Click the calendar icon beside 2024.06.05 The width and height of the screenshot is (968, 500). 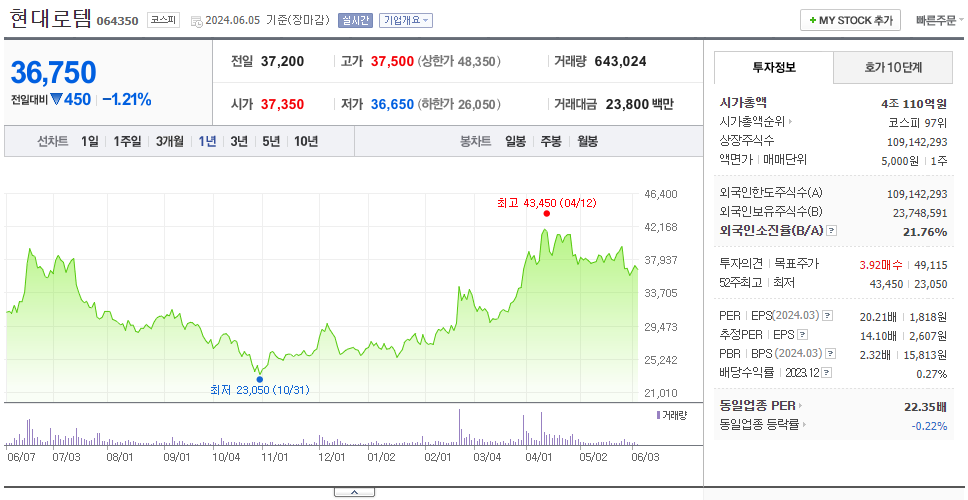click(196, 21)
